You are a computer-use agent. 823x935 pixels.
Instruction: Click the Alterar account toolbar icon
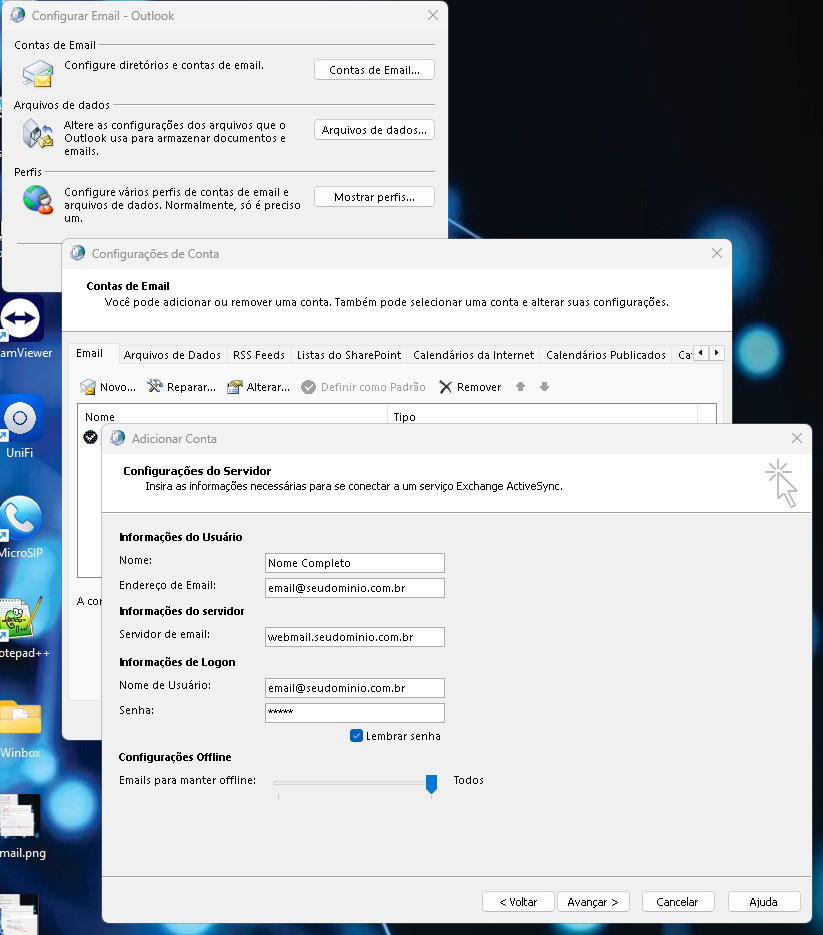point(235,387)
